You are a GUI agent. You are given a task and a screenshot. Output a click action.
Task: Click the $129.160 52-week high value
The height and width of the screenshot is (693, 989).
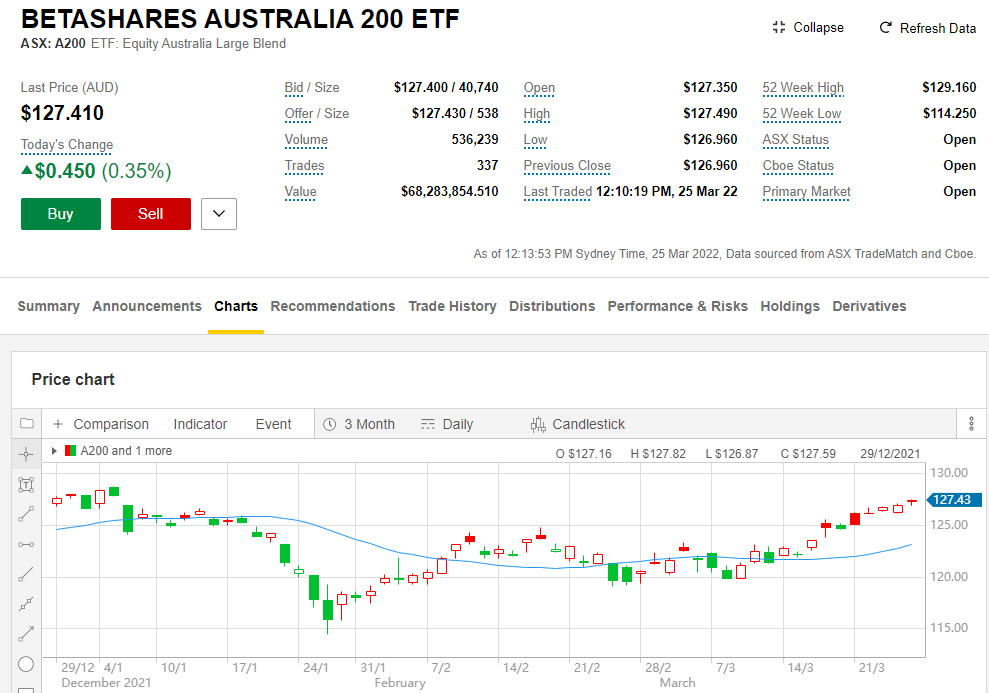click(949, 88)
